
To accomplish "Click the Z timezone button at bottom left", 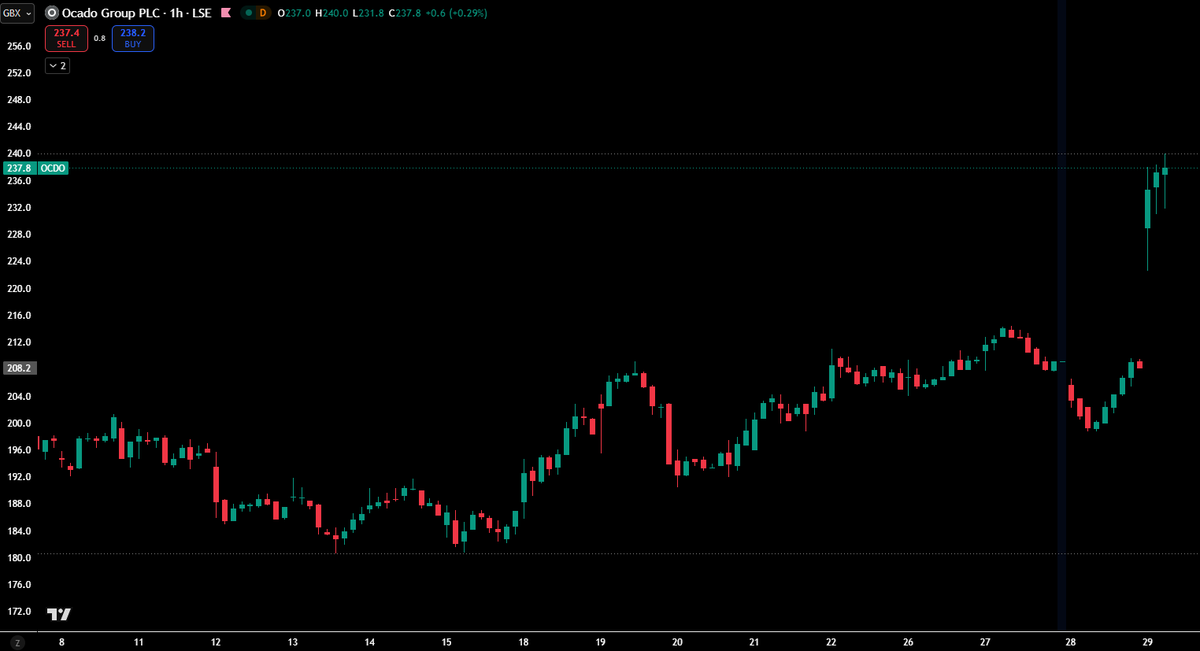I will coord(17,641).
